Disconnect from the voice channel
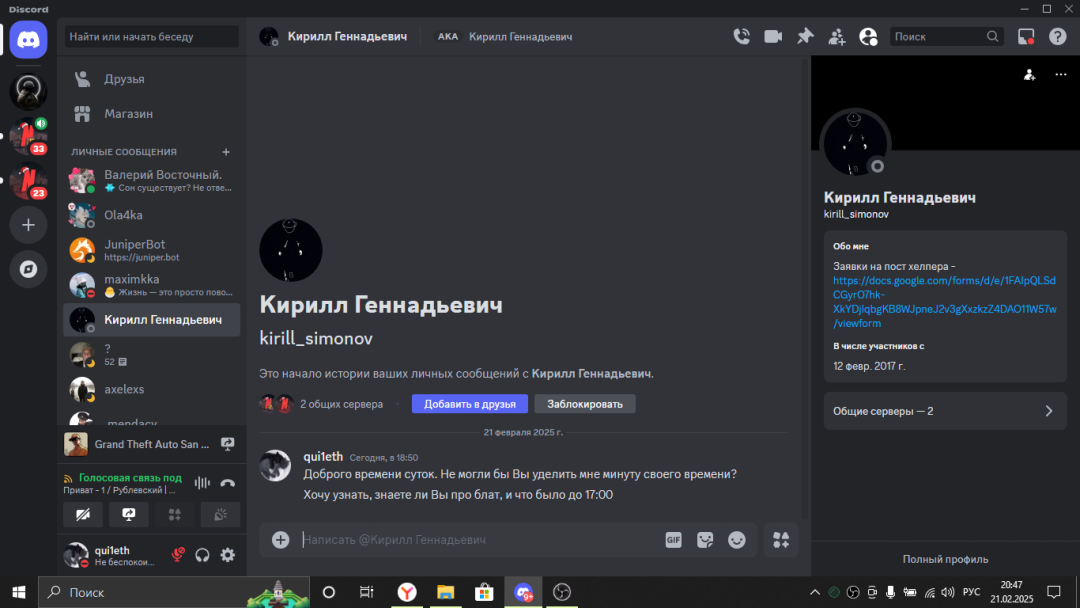Image resolution: width=1080 pixels, height=608 pixels. pos(227,483)
